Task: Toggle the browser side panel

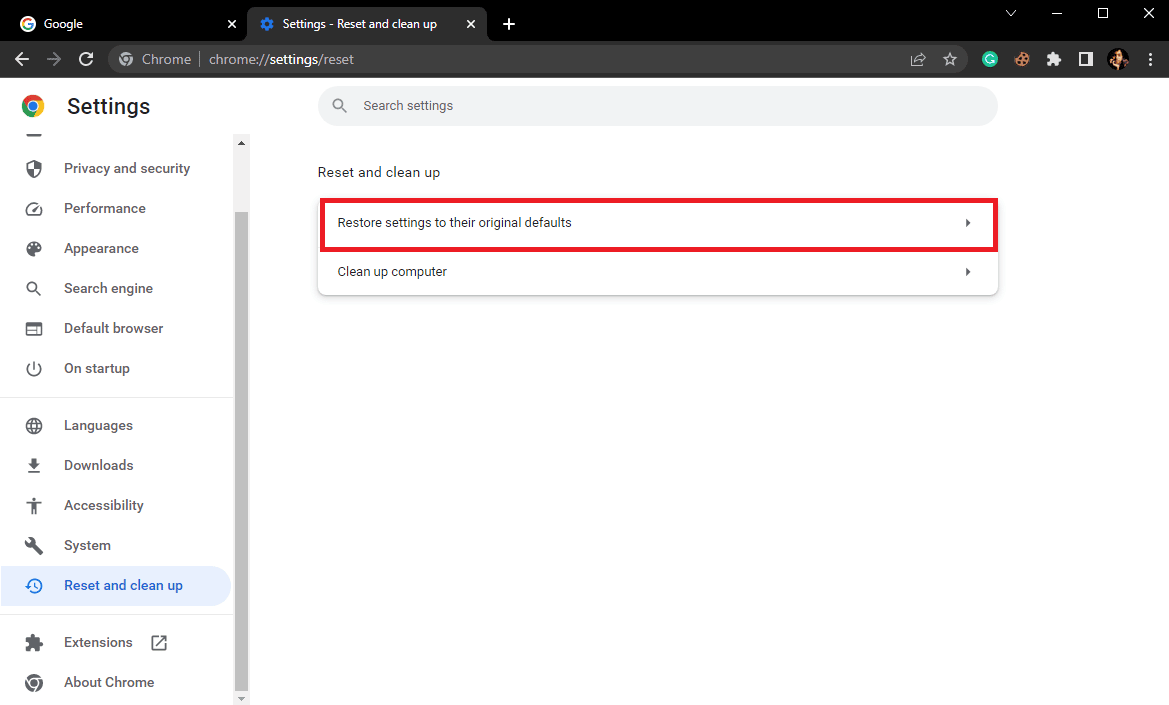Action: pyautogui.click(x=1086, y=59)
